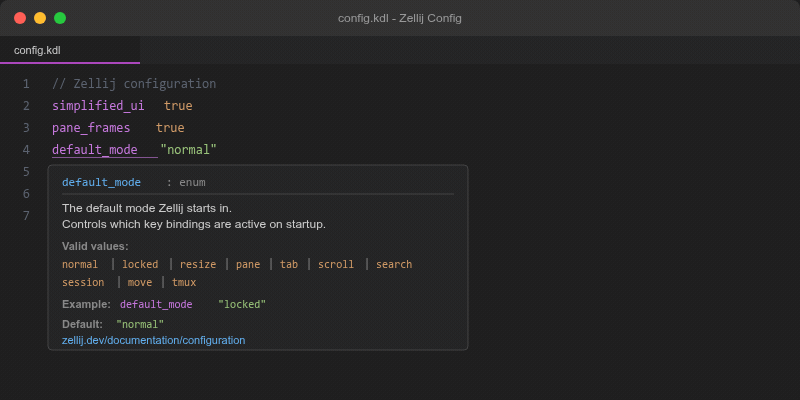Image resolution: width=800 pixels, height=400 pixels.
Task: Click the green maximize window button
Action: pyautogui.click(x=60, y=18)
